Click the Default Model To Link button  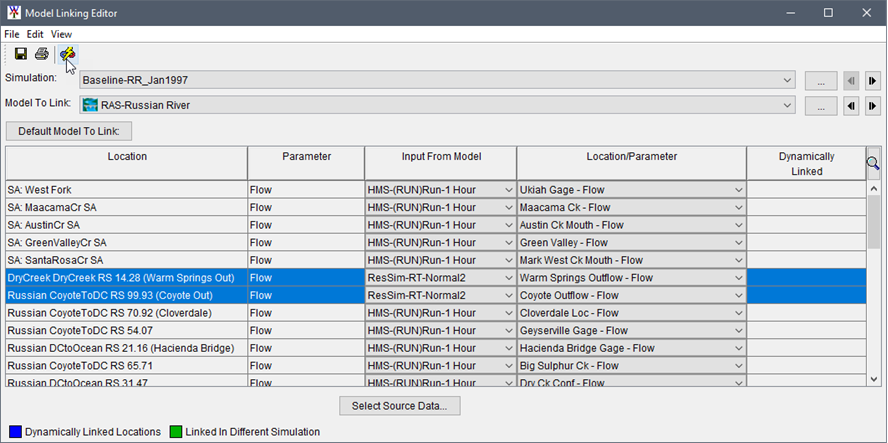[69, 131]
